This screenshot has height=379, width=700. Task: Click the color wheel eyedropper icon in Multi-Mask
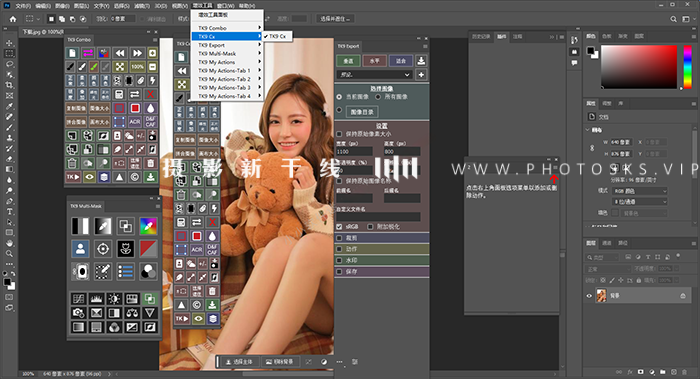pos(148,226)
